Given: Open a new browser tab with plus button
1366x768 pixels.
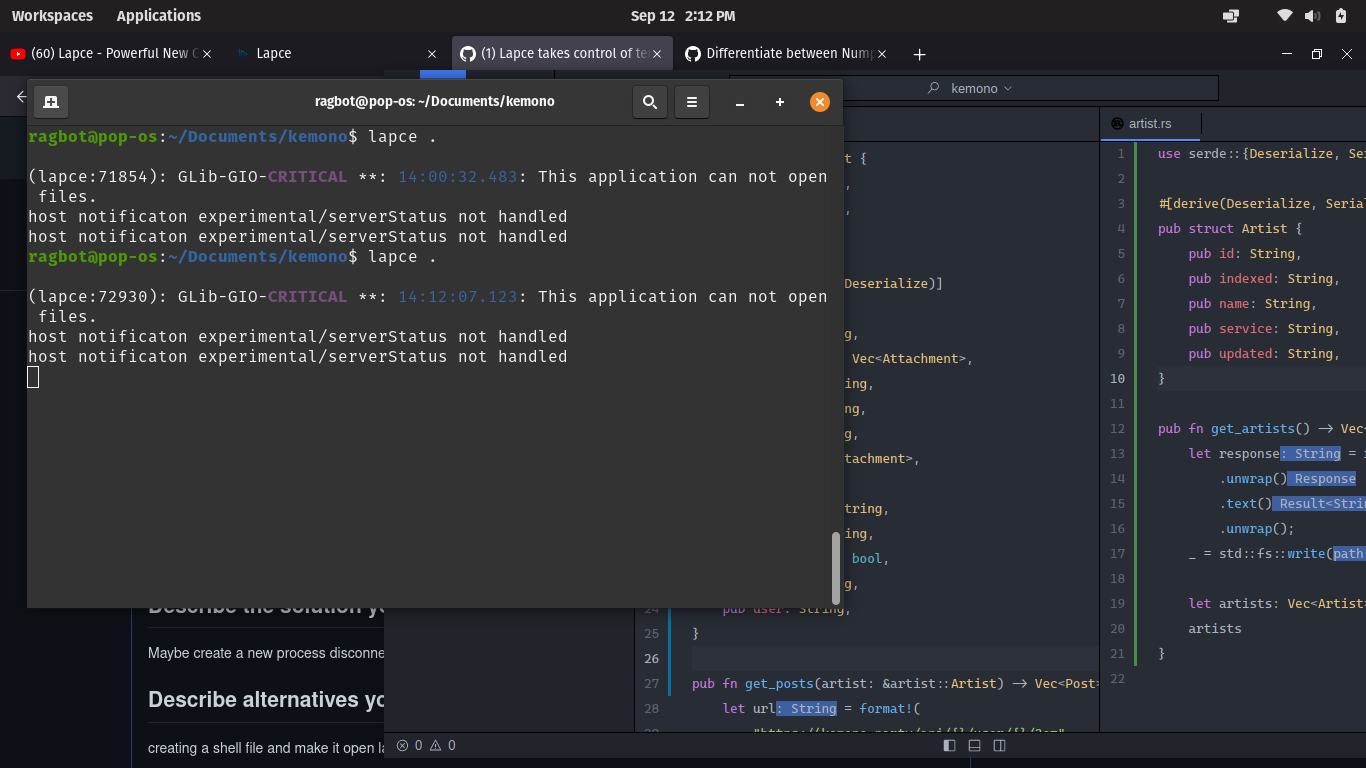Looking at the screenshot, I should tap(919, 54).
